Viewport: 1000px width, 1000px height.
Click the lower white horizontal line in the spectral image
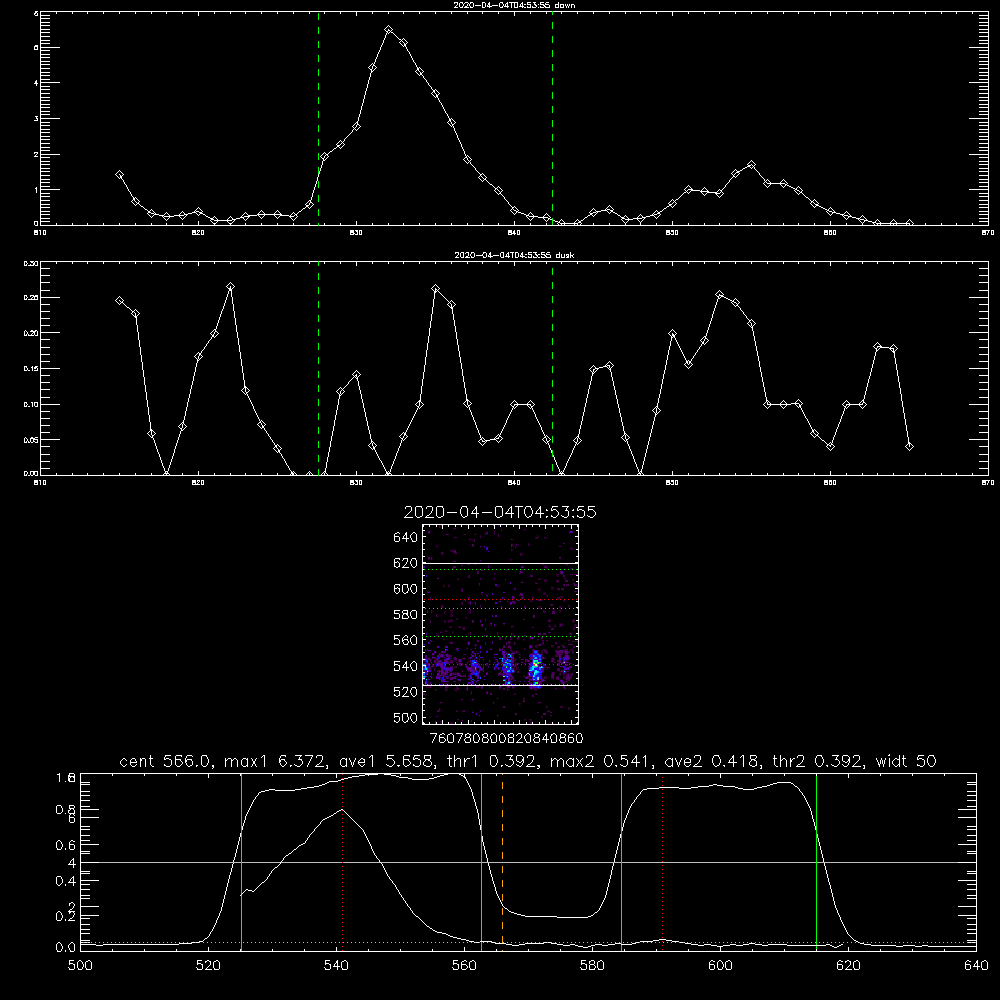coord(501,685)
